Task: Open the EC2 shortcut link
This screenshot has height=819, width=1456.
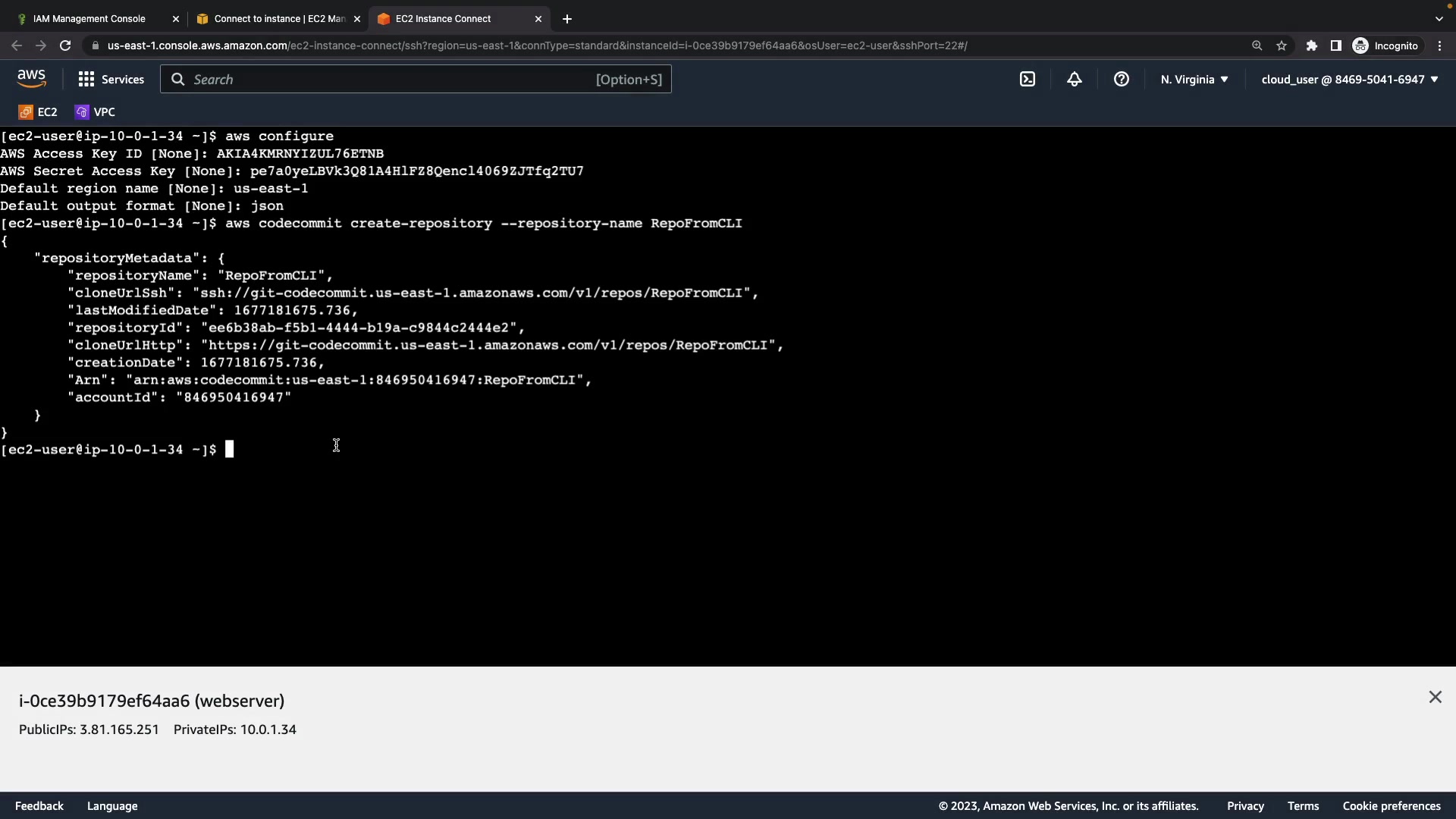Action: click(38, 112)
